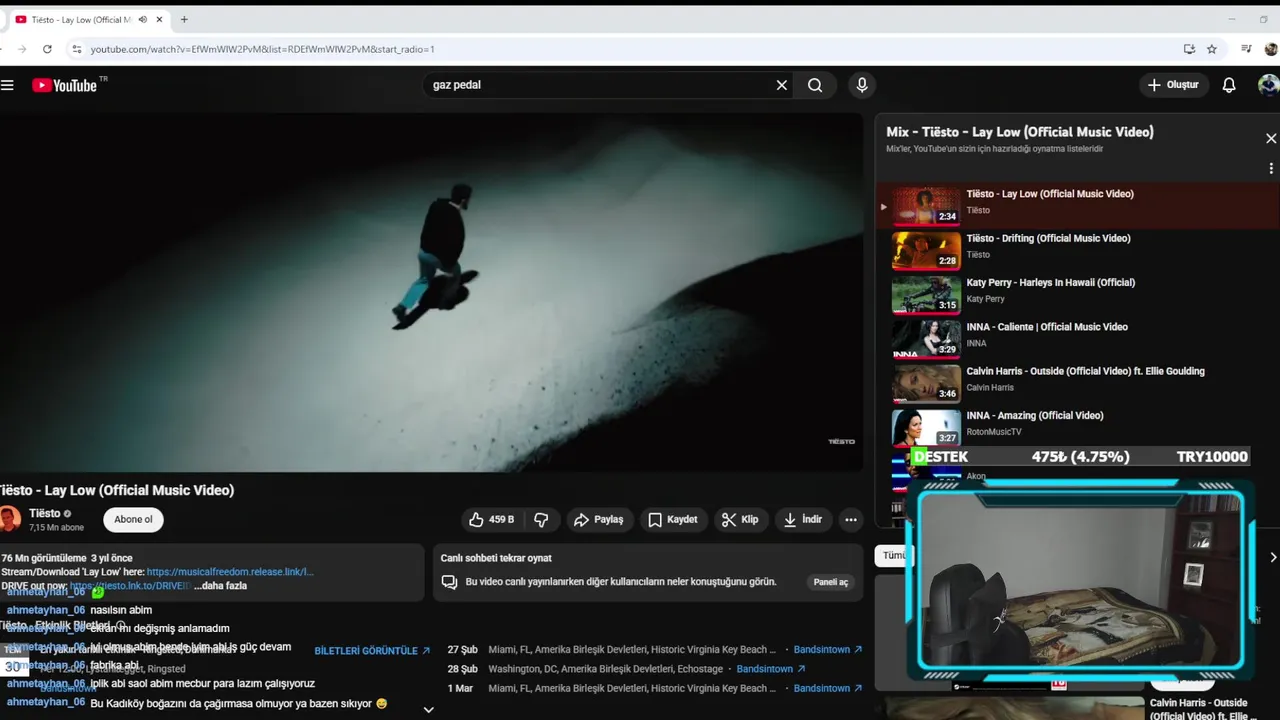Select Calvin Harris - Outside in Mix list
The image size is (1280, 720).
pos(1077,382)
